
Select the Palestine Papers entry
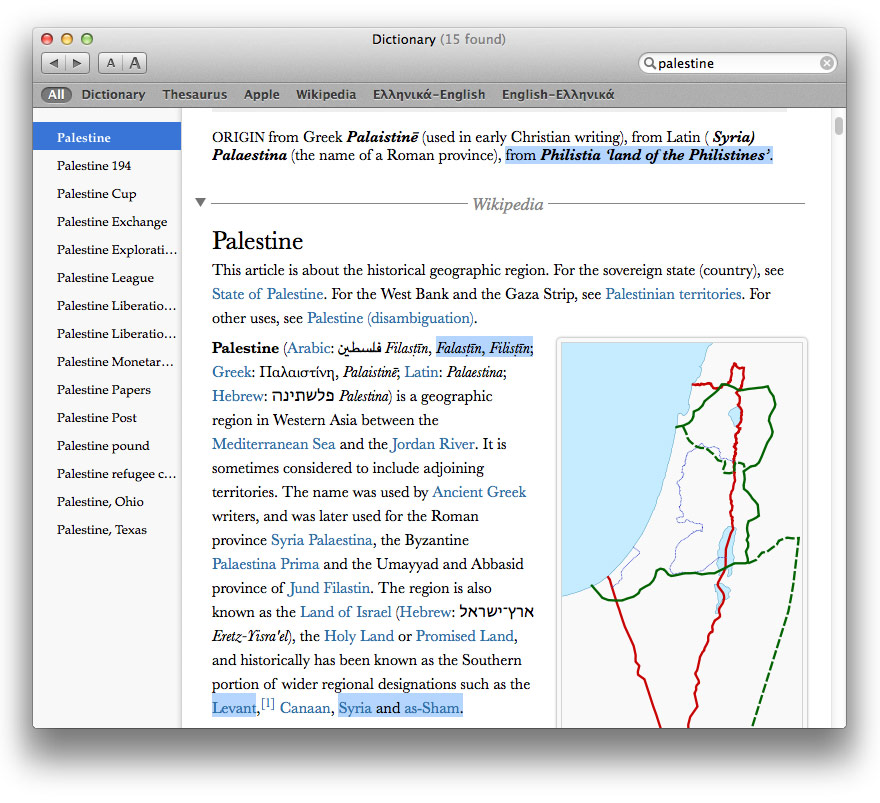[107, 389]
